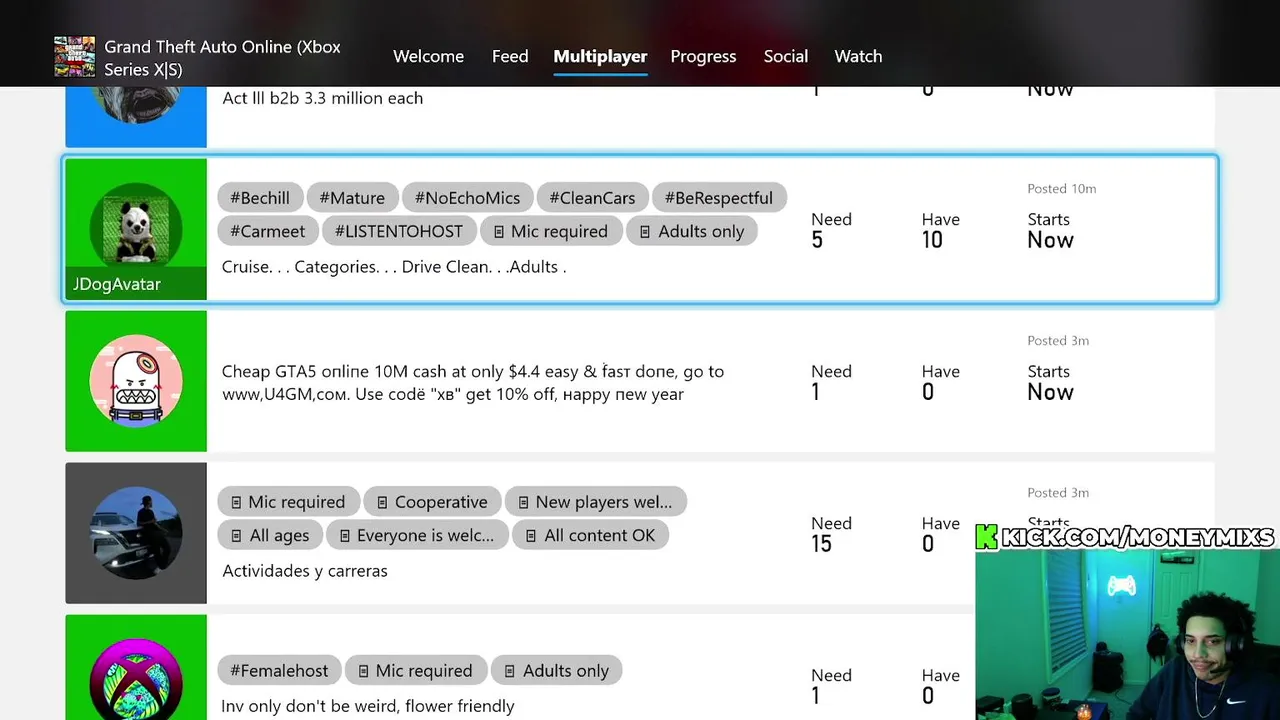The image size is (1280, 720).
Task: Click Adults only tag on JDogAvatar post
Action: 692,231
